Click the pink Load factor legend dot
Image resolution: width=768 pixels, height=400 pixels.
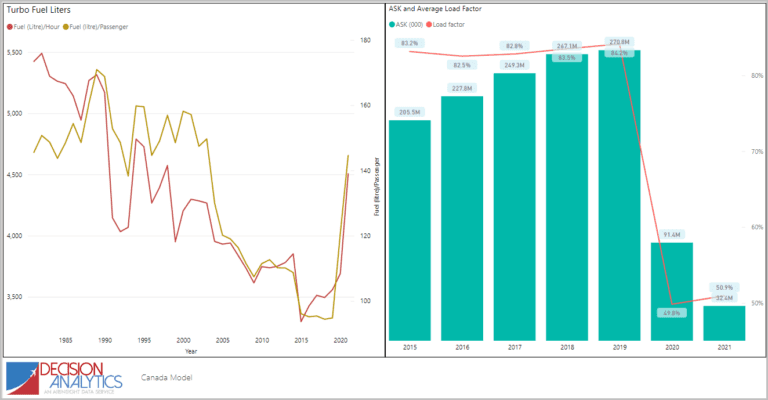coord(429,24)
